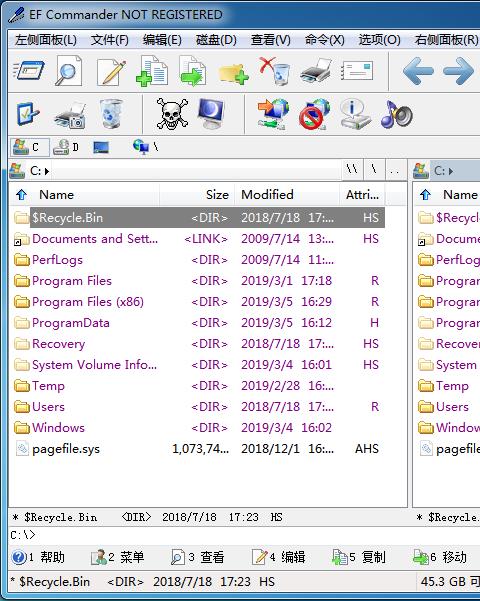Click the skull and crossbones icon

point(172,114)
